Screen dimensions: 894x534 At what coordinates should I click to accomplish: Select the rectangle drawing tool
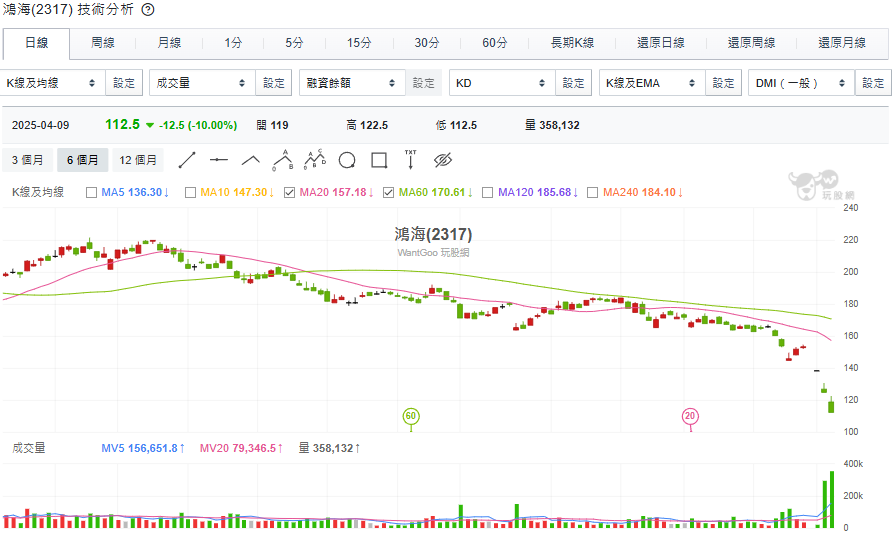tap(379, 160)
